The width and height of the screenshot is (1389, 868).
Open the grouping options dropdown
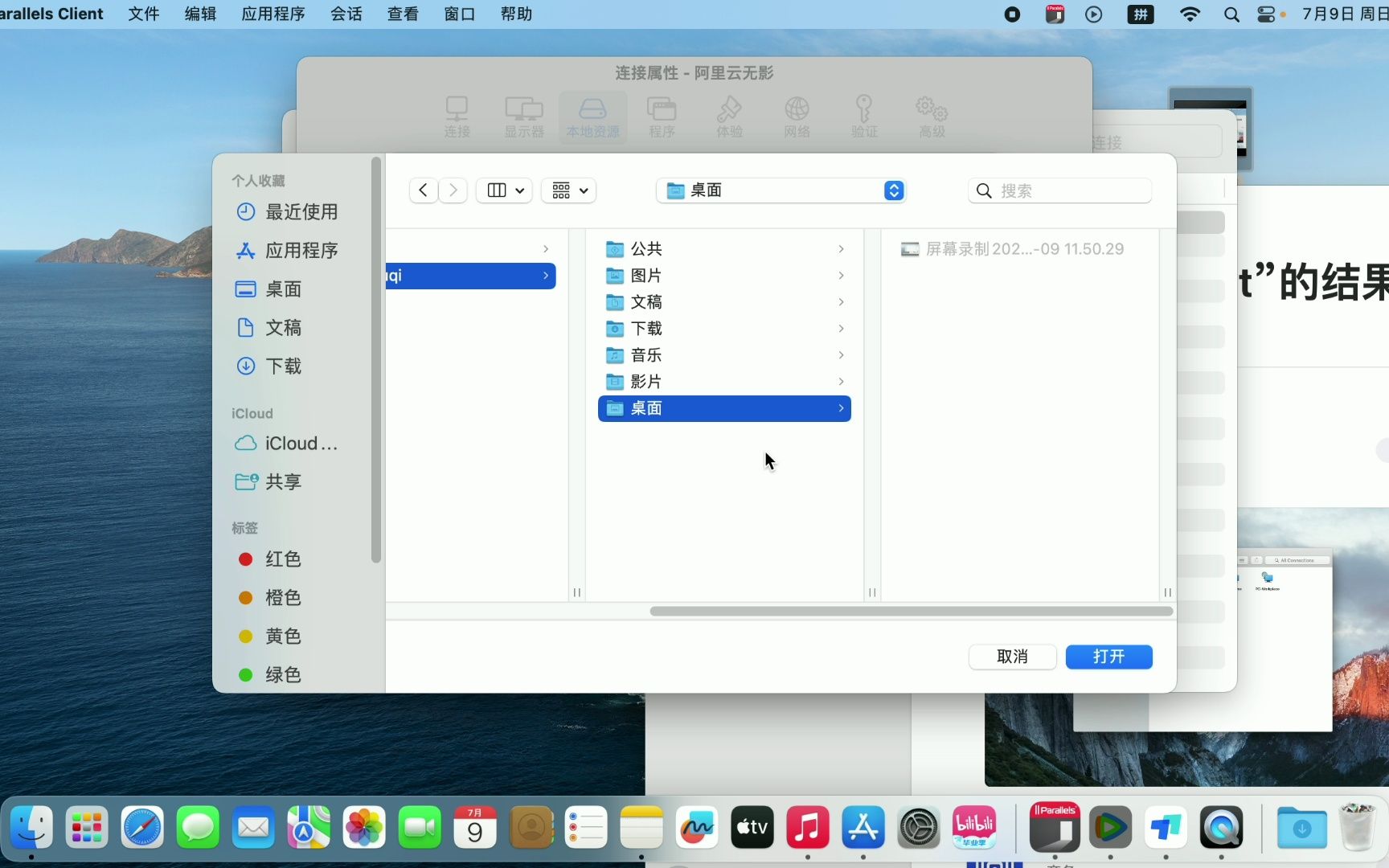tap(569, 190)
